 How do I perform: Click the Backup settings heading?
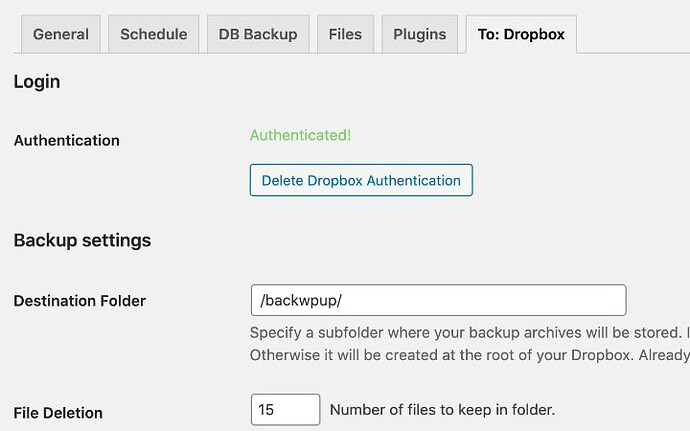tap(82, 240)
